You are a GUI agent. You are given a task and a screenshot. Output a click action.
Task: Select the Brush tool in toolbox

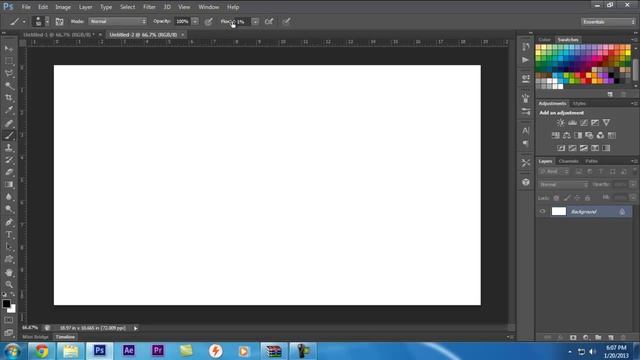click(9, 136)
